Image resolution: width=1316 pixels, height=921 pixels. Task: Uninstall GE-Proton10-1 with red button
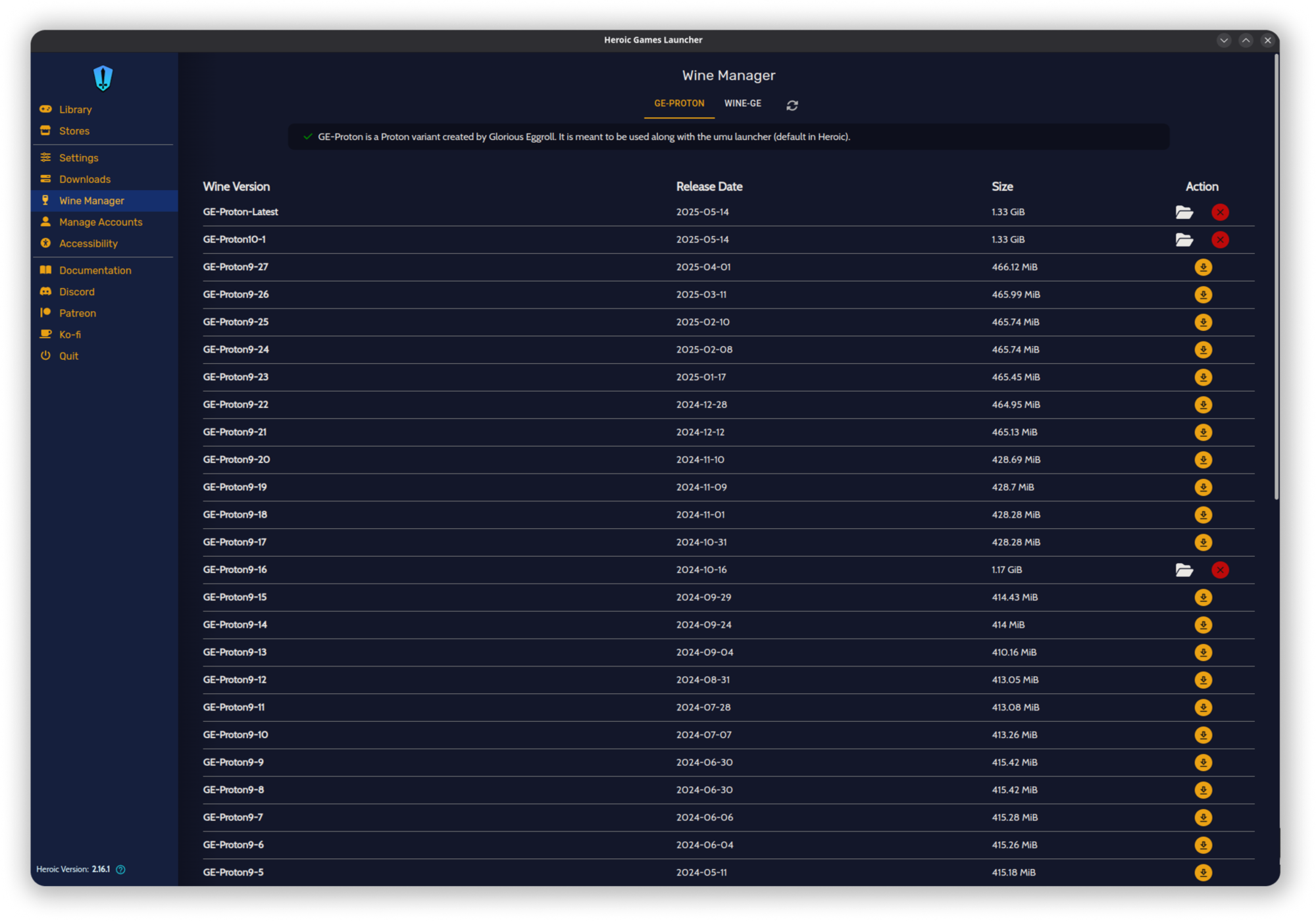point(1220,240)
